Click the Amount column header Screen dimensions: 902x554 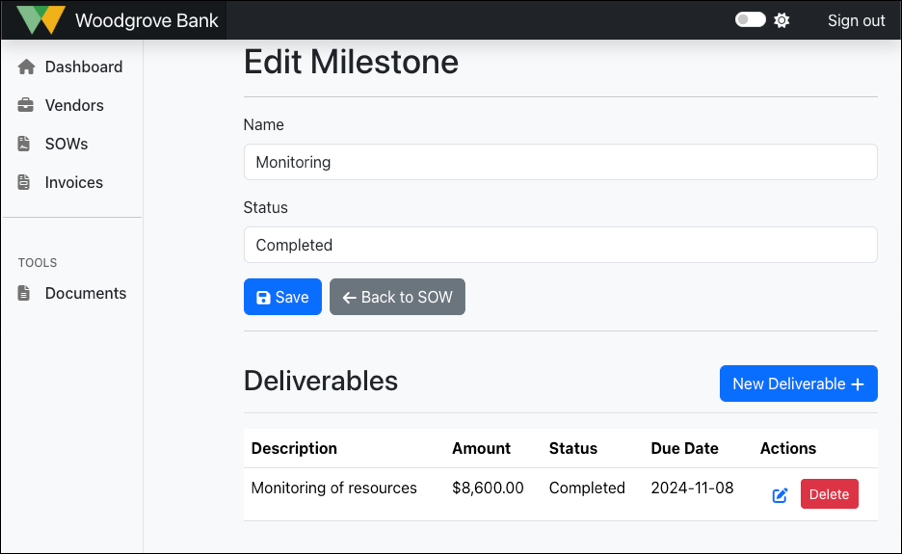(x=481, y=448)
